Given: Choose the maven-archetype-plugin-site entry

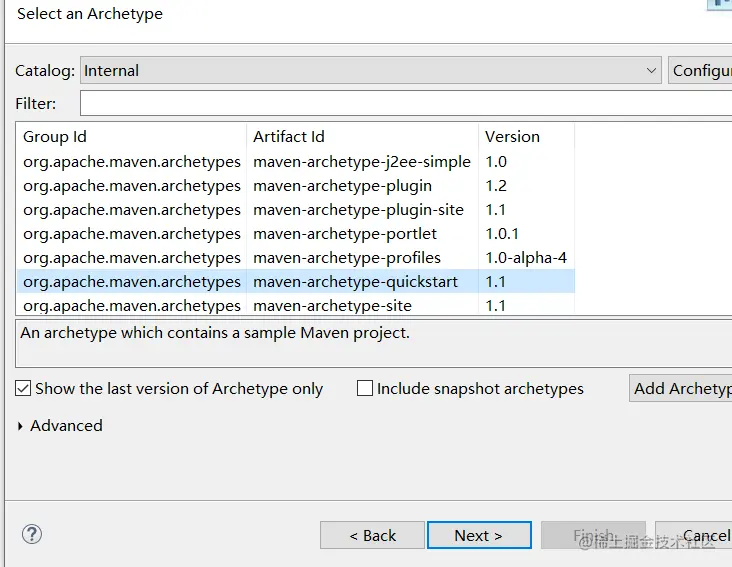Looking at the screenshot, I should pyautogui.click(x=358, y=210).
